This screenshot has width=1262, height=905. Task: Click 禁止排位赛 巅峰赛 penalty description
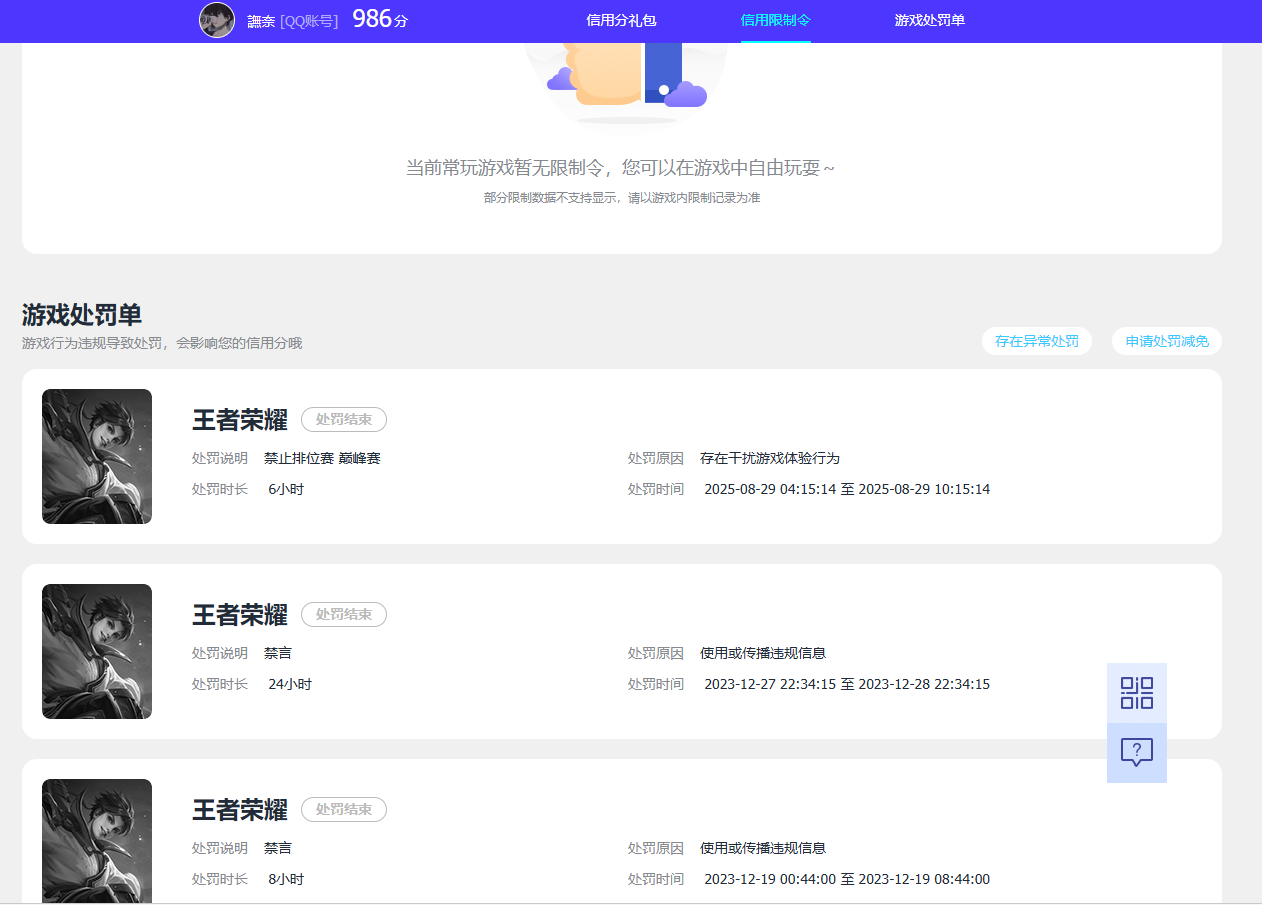pyautogui.click(x=322, y=458)
